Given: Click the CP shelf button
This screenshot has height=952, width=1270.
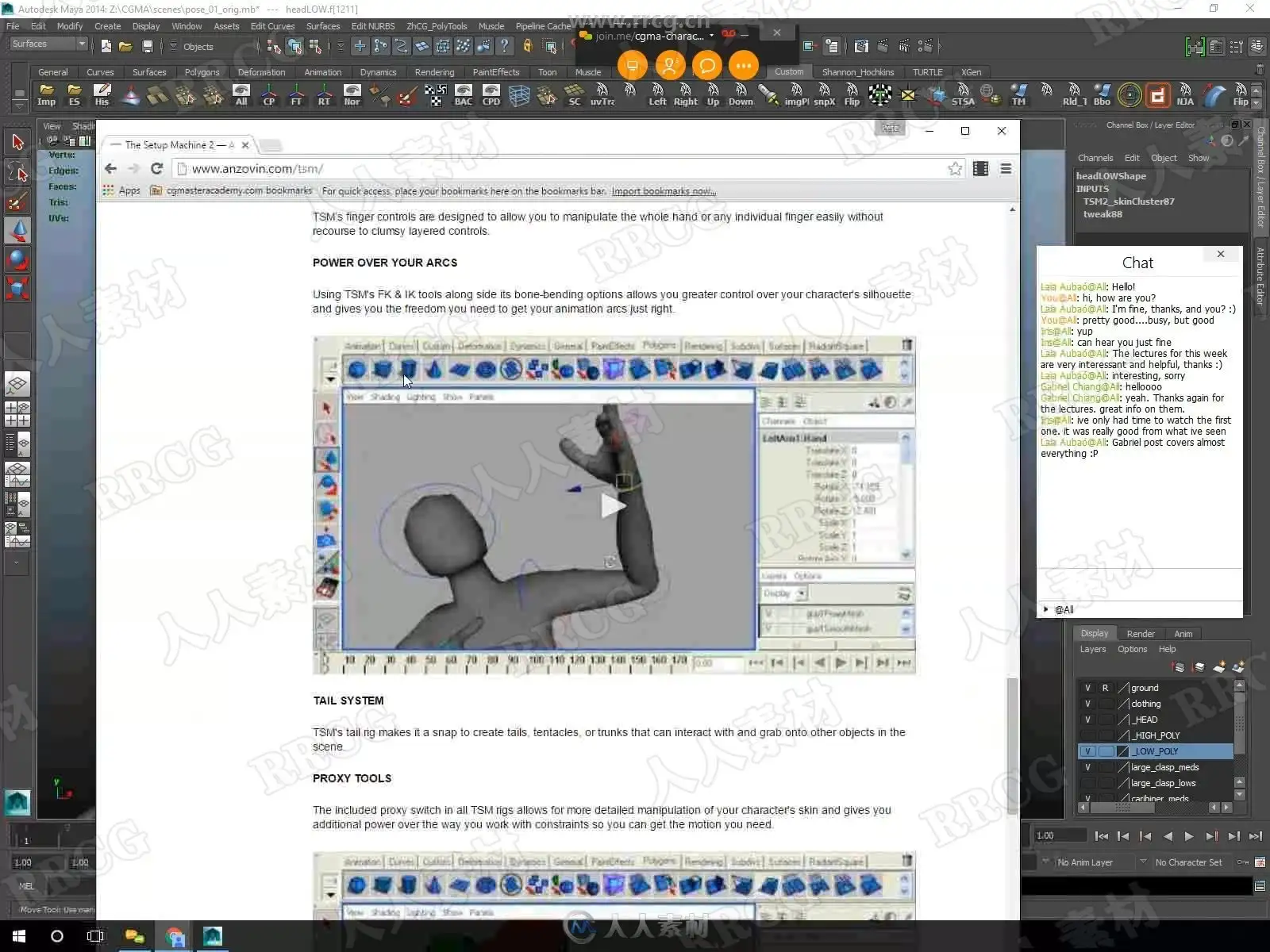Looking at the screenshot, I should (x=269, y=95).
